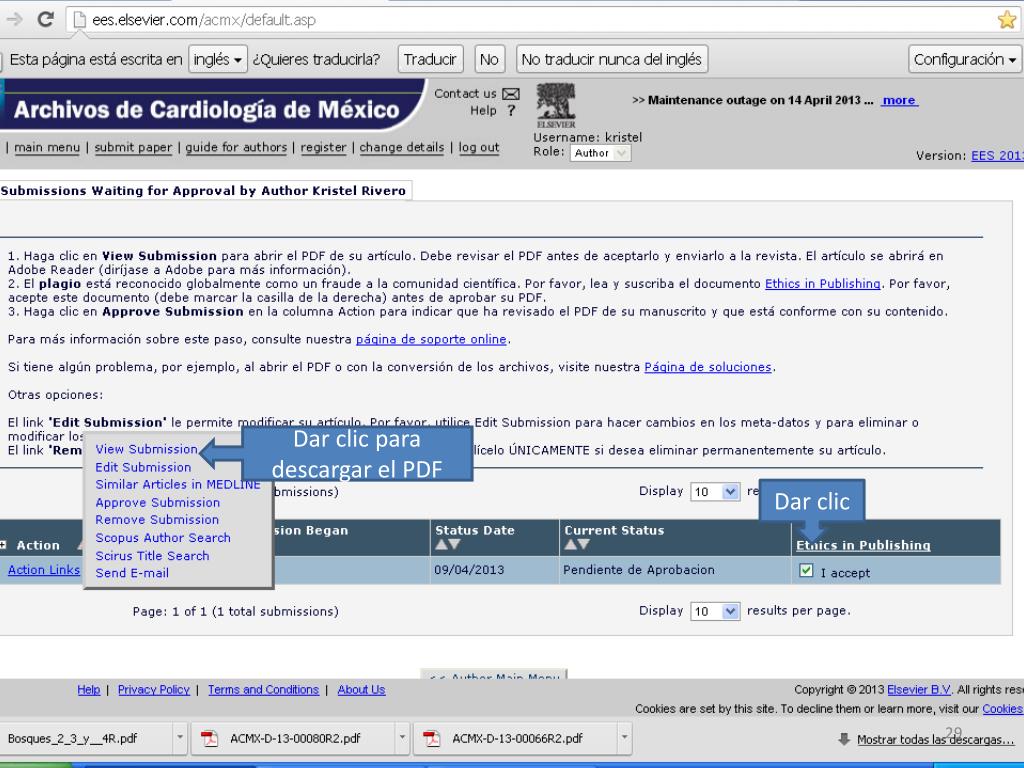1024x768 pixels.
Task: Open Terms and Conditions footer link
Action: (263, 690)
